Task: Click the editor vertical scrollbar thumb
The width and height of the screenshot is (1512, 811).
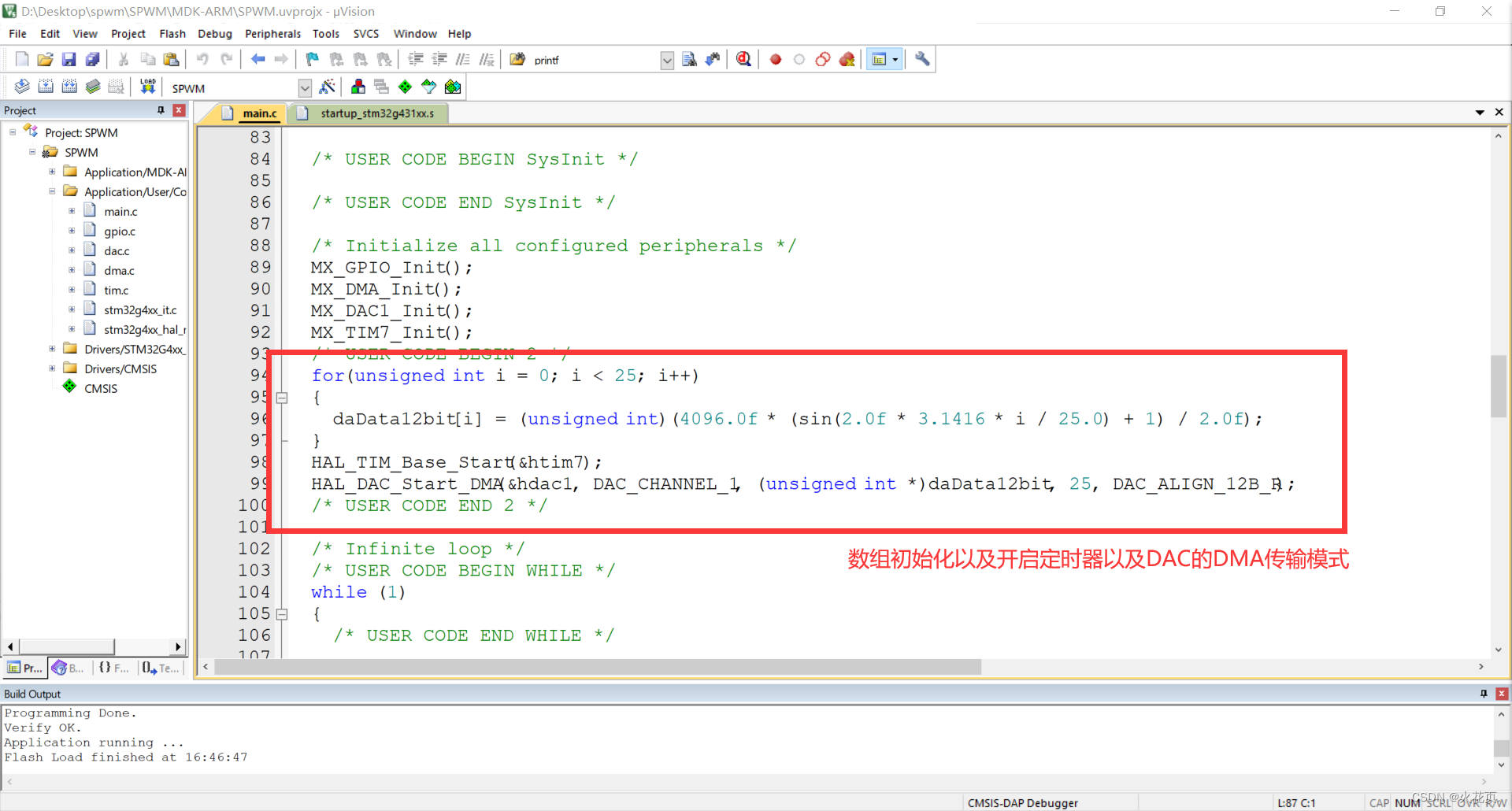Action: (1499, 386)
